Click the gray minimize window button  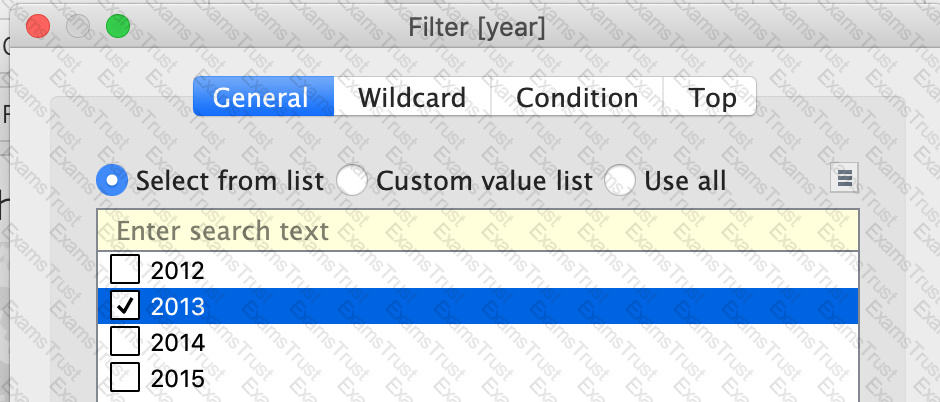pos(78,27)
